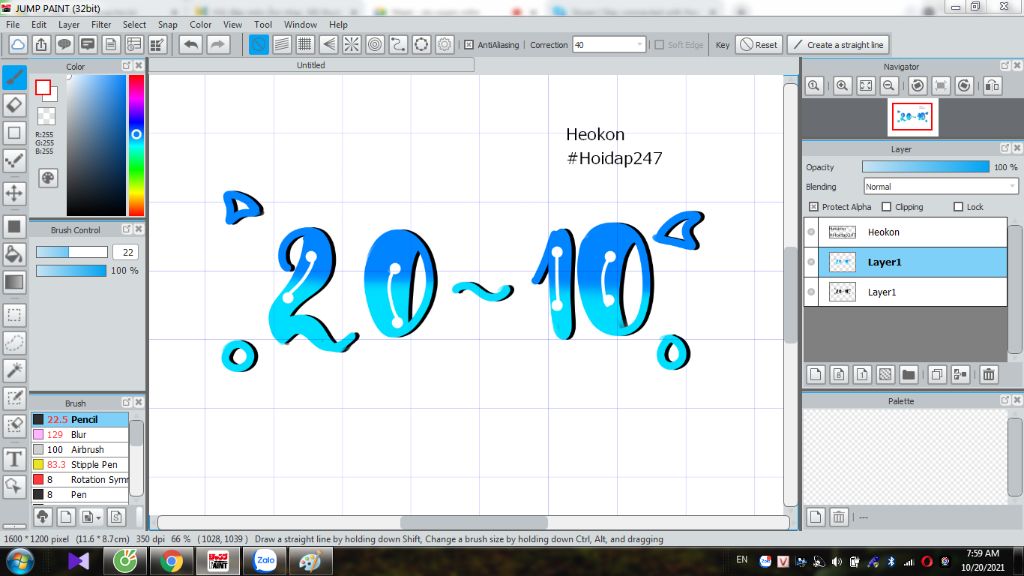Toggle the Soft Edge checkbox
This screenshot has height=576, width=1024.
point(660,44)
